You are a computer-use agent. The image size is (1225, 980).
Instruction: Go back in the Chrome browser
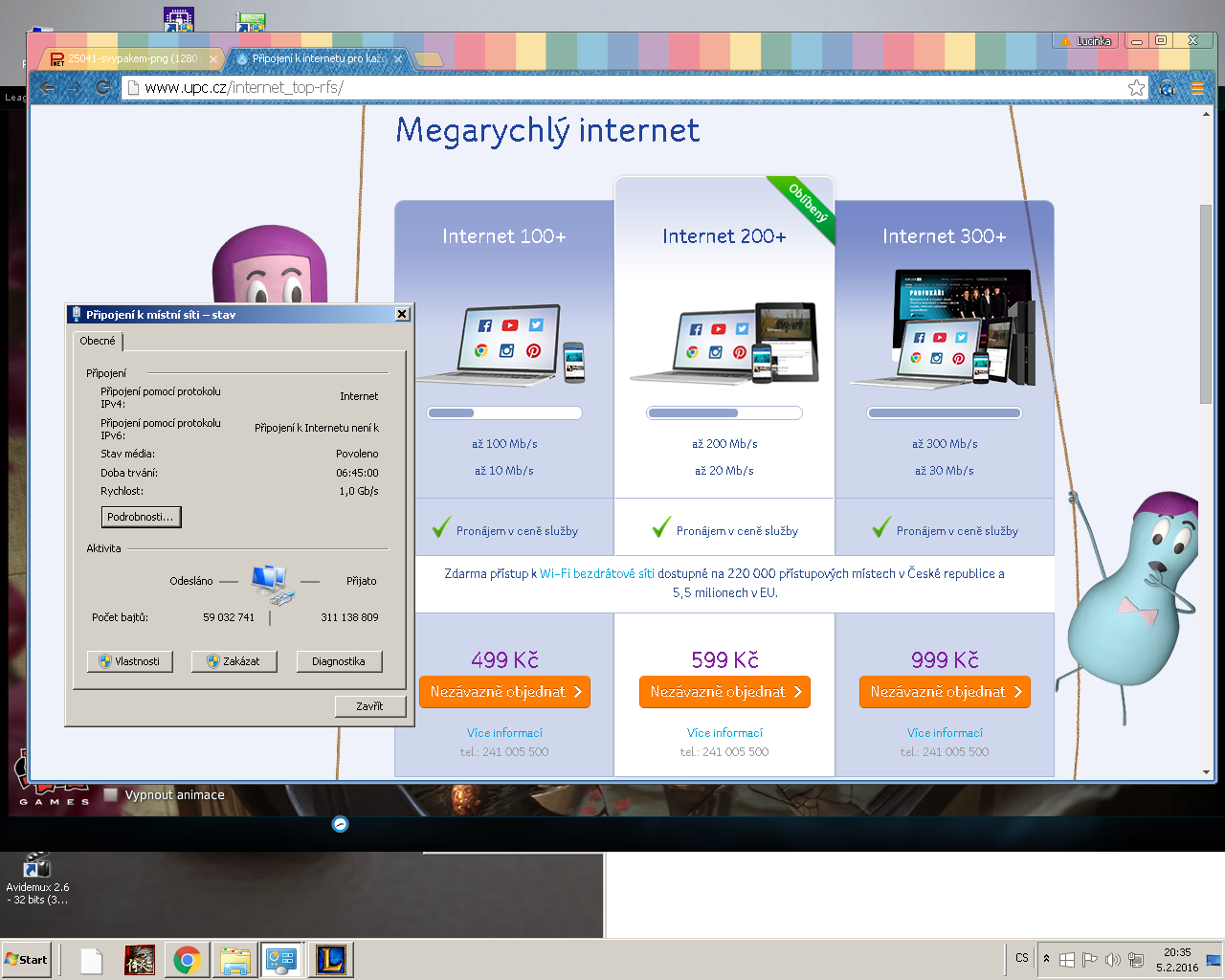click(x=48, y=88)
